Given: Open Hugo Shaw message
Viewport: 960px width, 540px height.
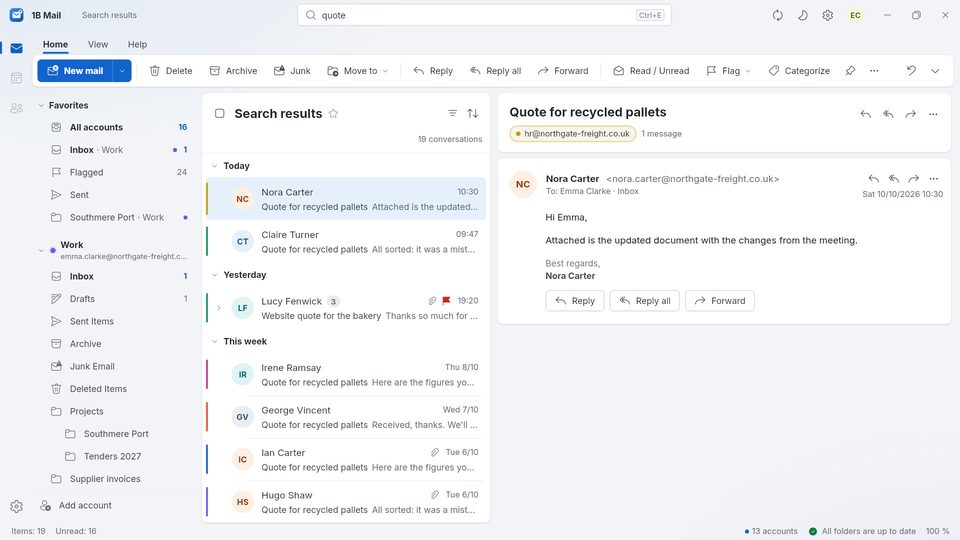Looking at the screenshot, I should (346, 502).
